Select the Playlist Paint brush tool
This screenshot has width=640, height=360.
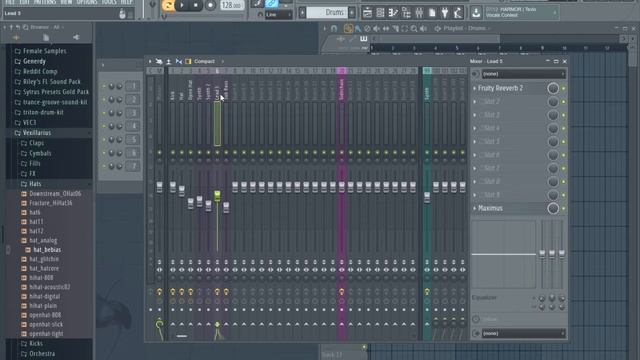point(358,28)
